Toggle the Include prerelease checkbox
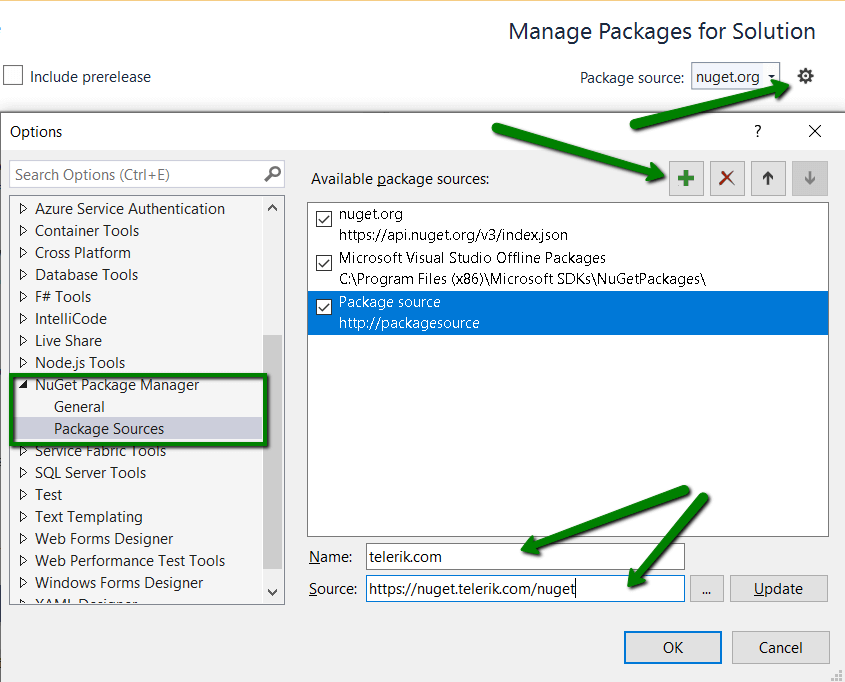 pos(13,76)
